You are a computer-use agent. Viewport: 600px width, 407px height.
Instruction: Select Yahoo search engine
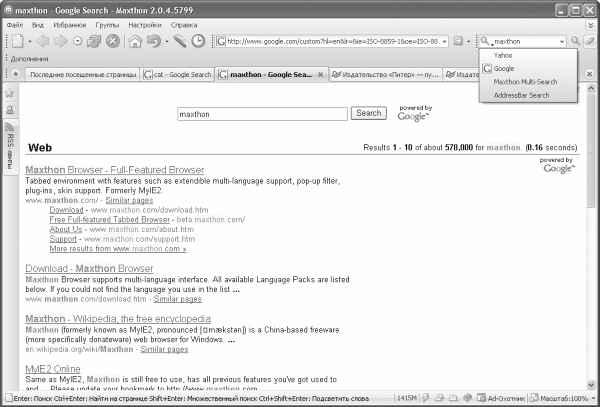[x=528, y=55]
